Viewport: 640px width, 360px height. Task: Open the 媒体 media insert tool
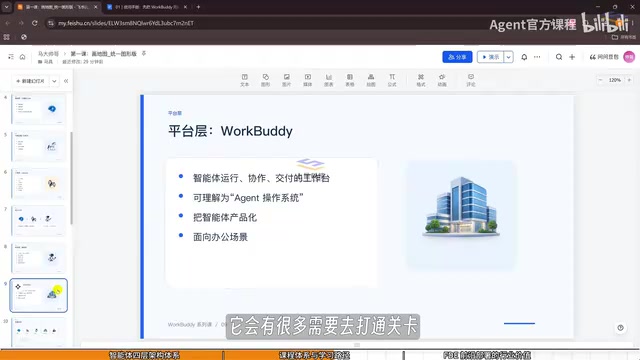[308, 80]
